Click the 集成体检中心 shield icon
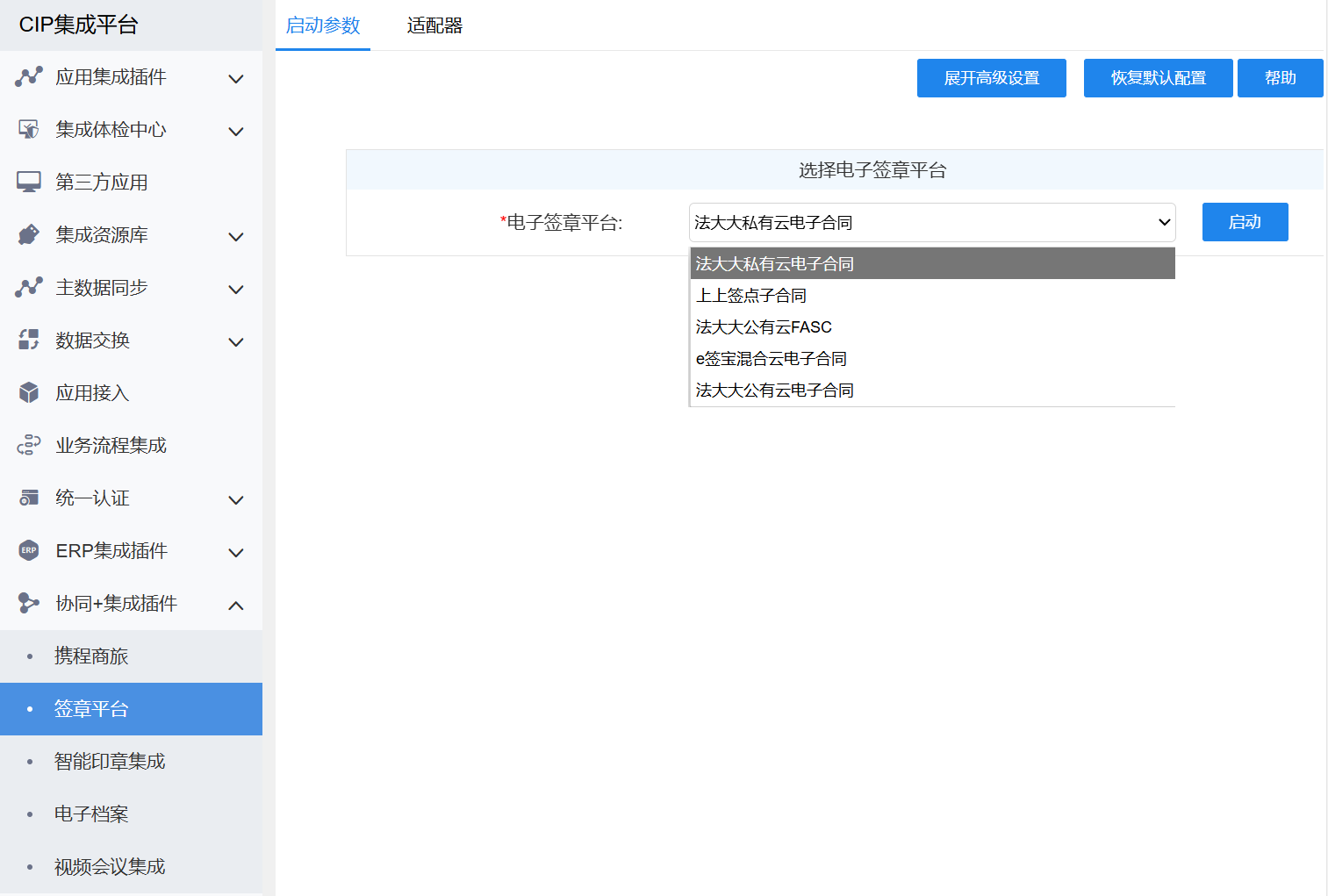 pyautogui.click(x=29, y=130)
